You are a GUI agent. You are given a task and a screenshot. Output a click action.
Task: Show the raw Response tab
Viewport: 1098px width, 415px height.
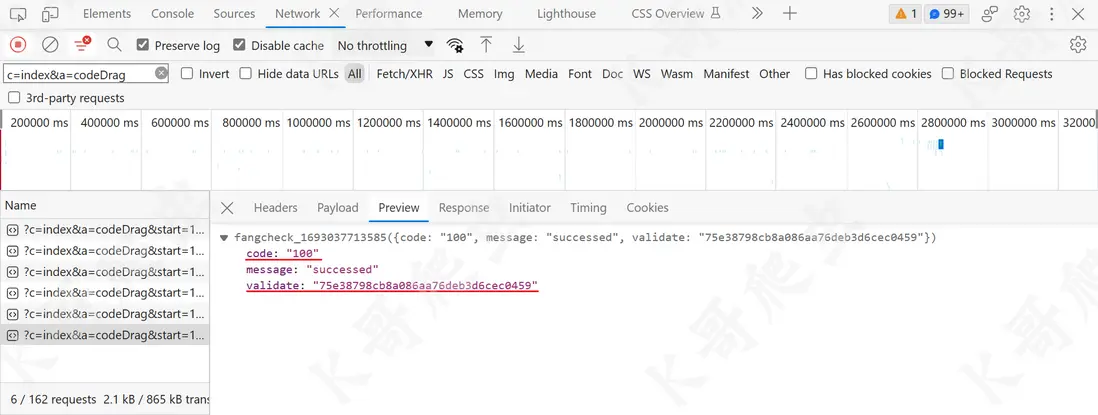(464, 208)
